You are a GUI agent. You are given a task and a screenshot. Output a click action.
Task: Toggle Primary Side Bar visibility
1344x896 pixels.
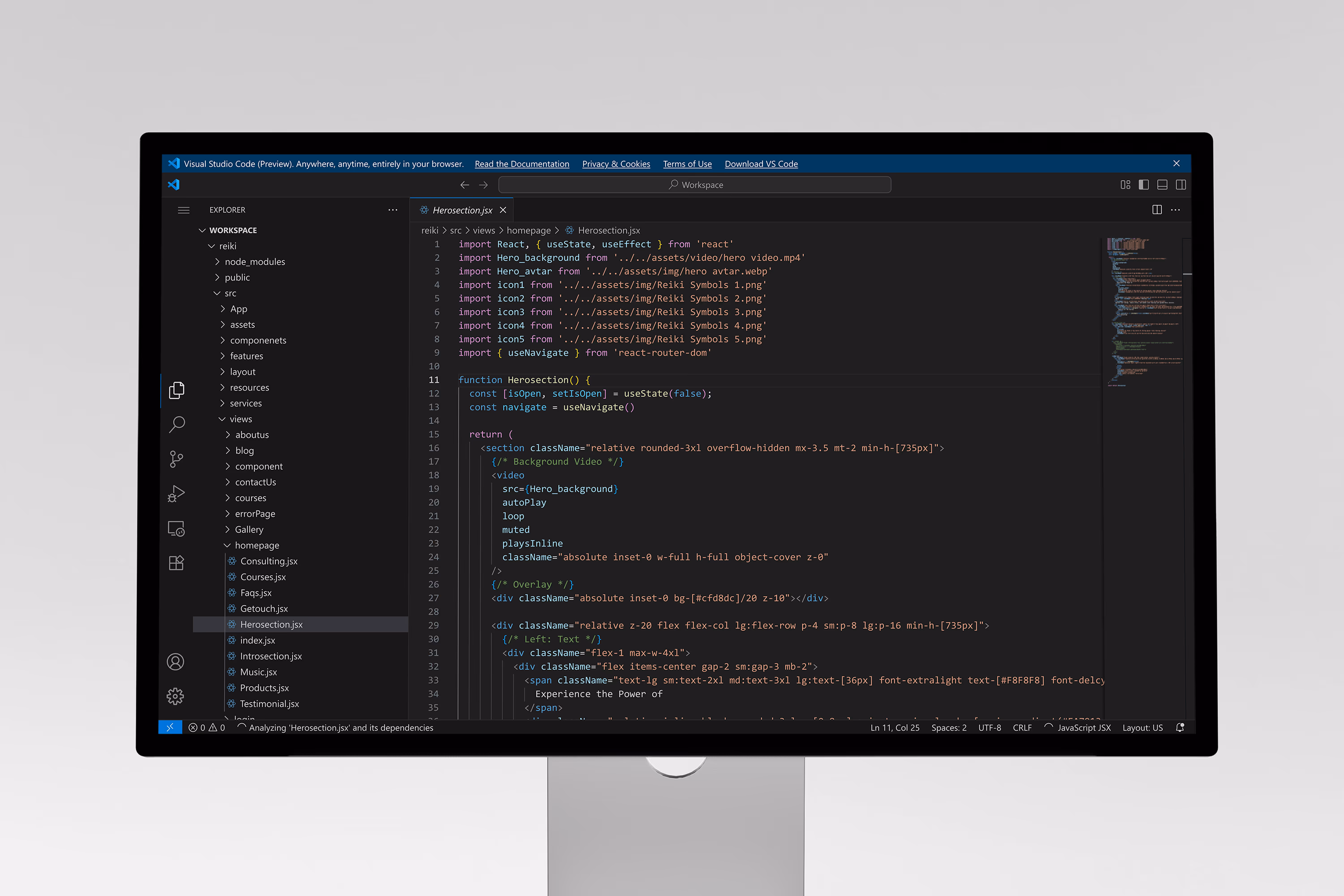[1144, 185]
